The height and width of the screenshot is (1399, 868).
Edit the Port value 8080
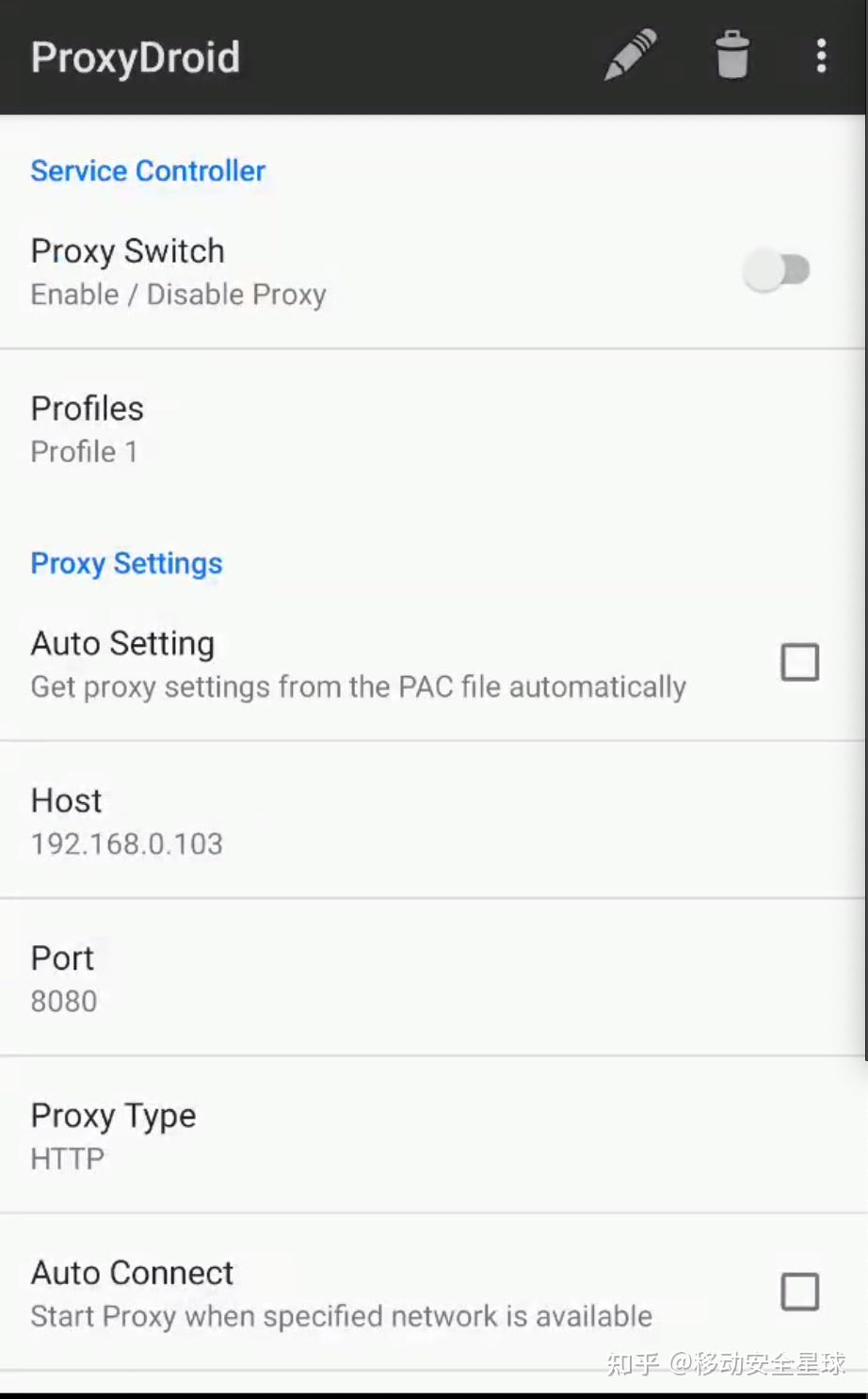point(433,977)
